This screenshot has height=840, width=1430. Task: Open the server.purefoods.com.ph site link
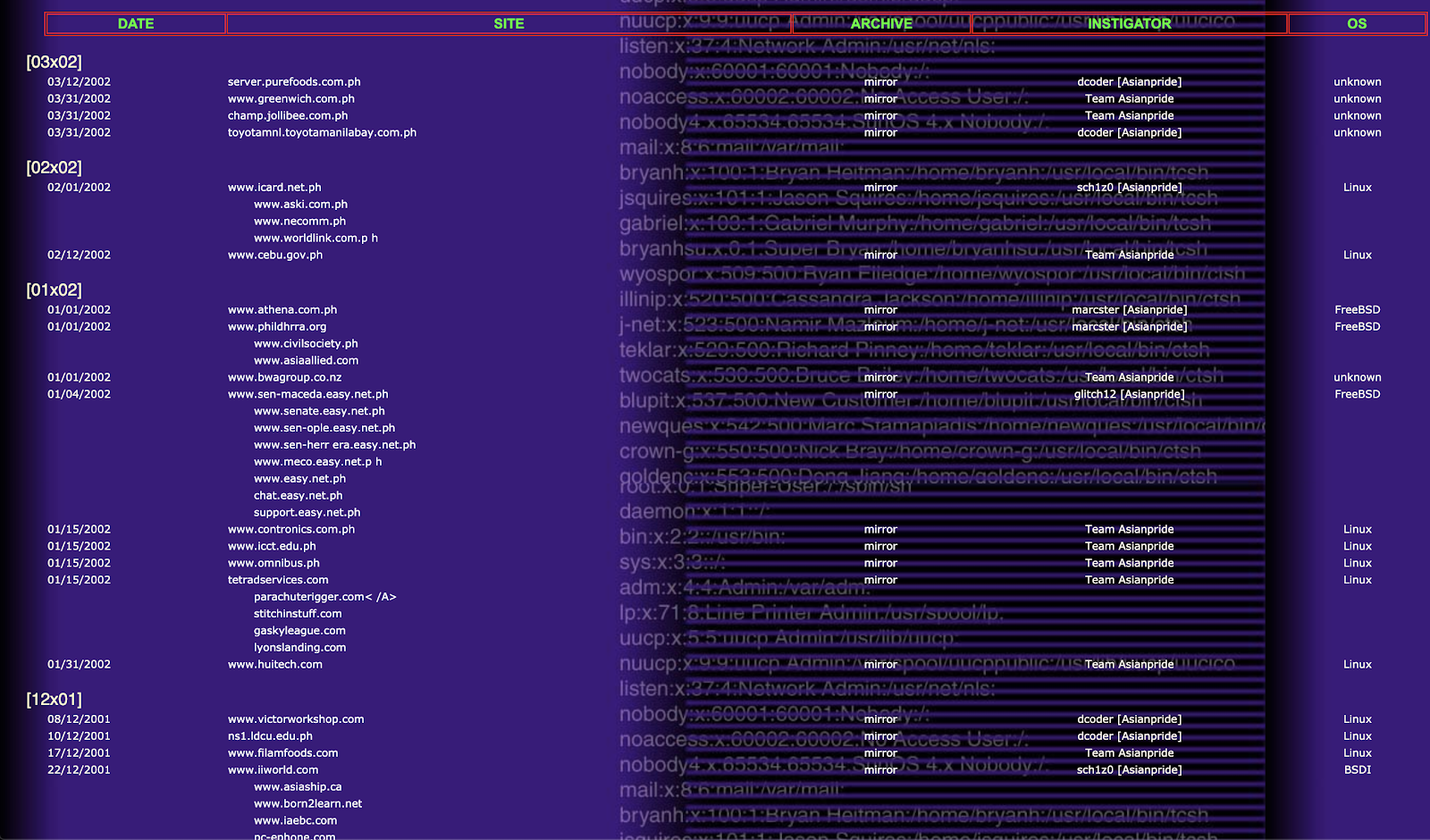click(294, 82)
